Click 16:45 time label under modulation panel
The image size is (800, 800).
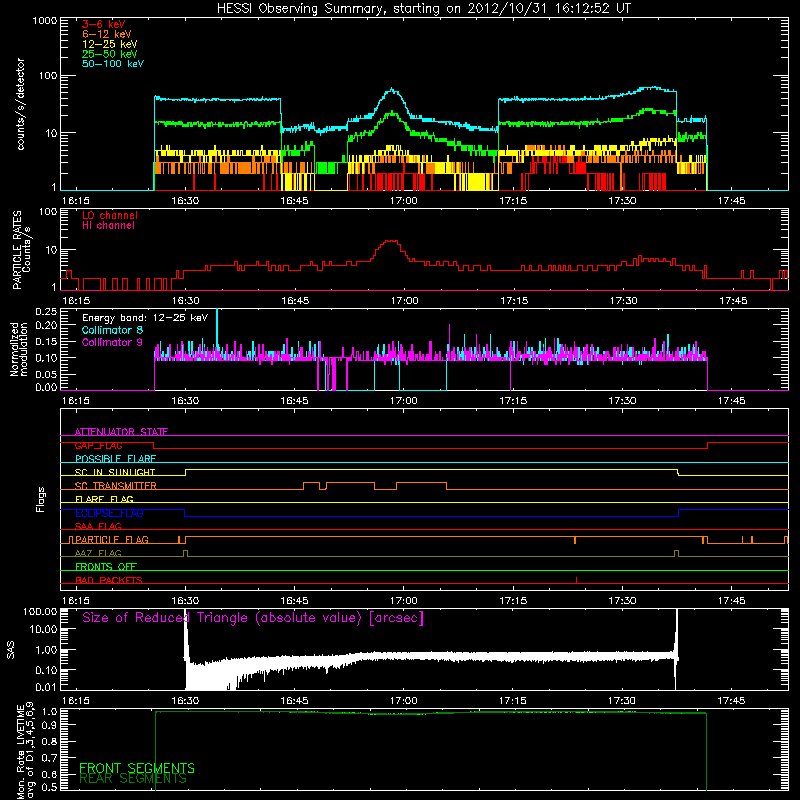[x=294, y=401]
